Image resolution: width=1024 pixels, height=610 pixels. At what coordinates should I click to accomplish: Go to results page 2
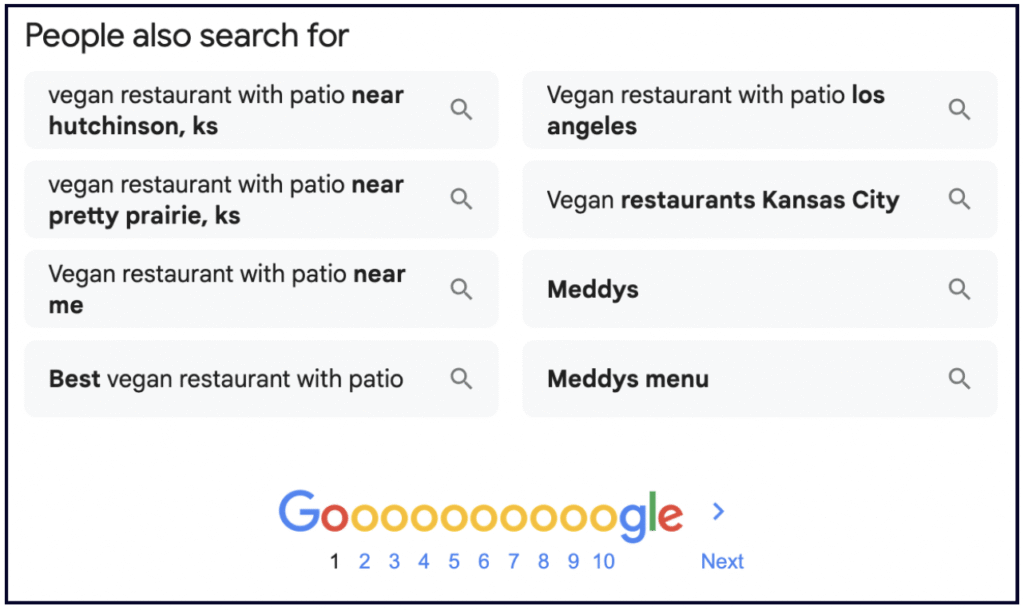364,561
